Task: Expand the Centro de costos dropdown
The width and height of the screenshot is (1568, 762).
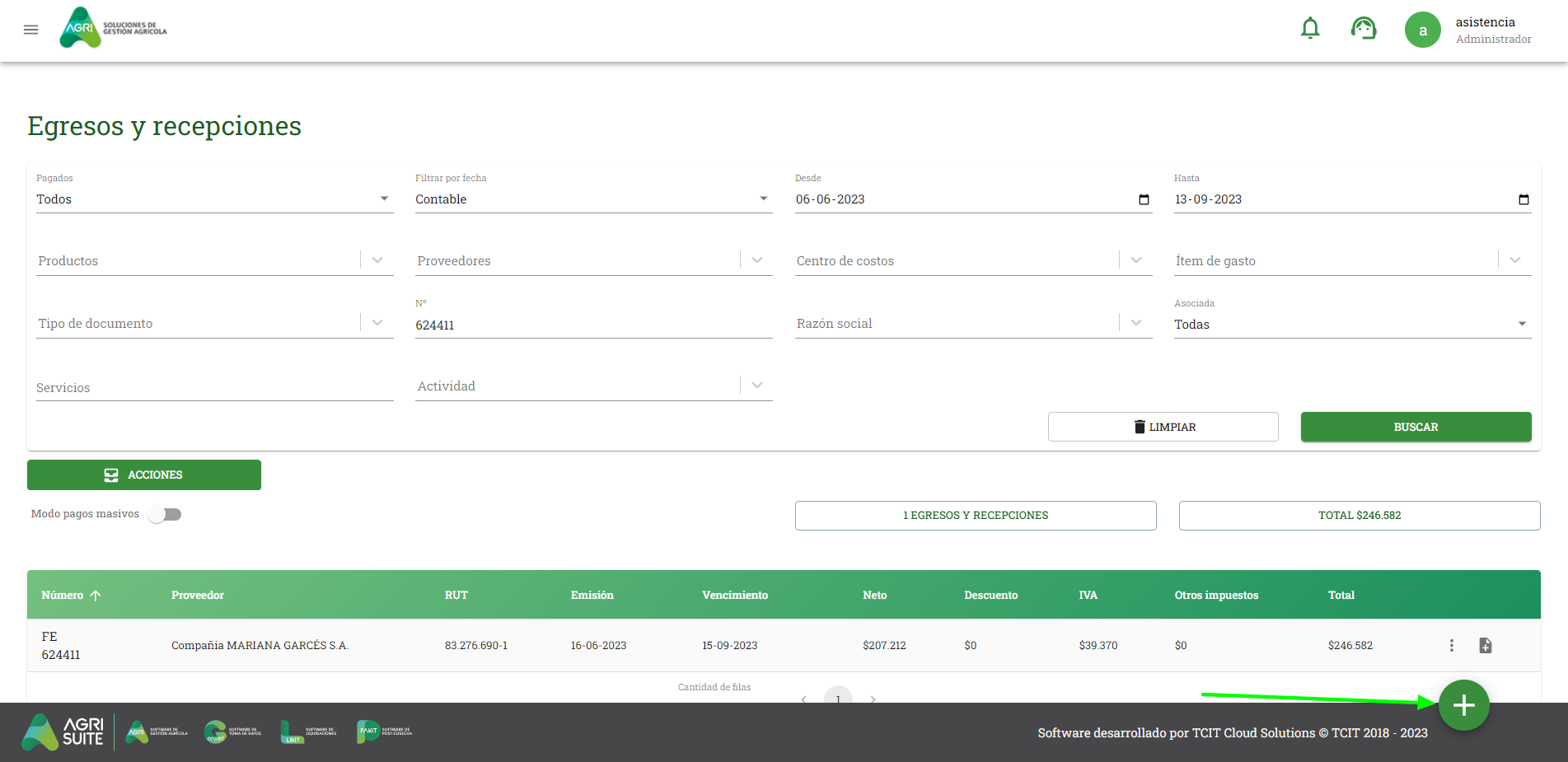Action: click(1136, 260)
